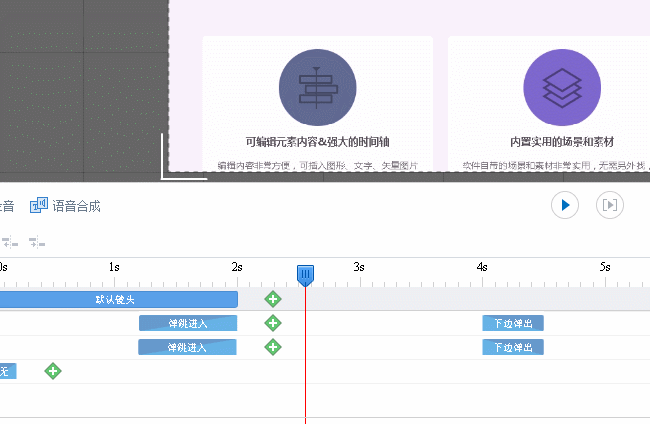
Task: Select the 默认镜头 camera clip
Action: [119, 300]
